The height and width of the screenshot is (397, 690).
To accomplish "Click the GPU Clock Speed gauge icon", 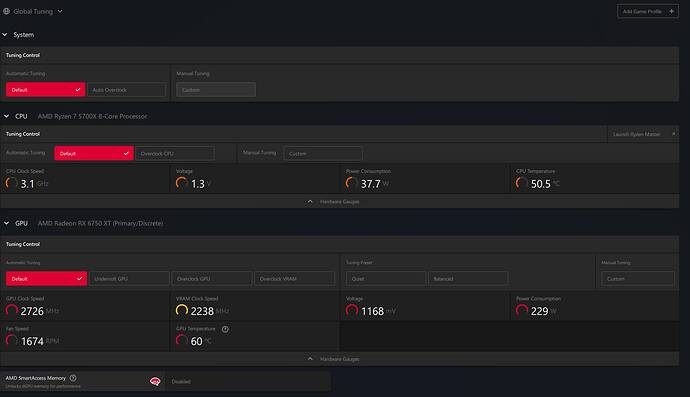I will point(11,311).
